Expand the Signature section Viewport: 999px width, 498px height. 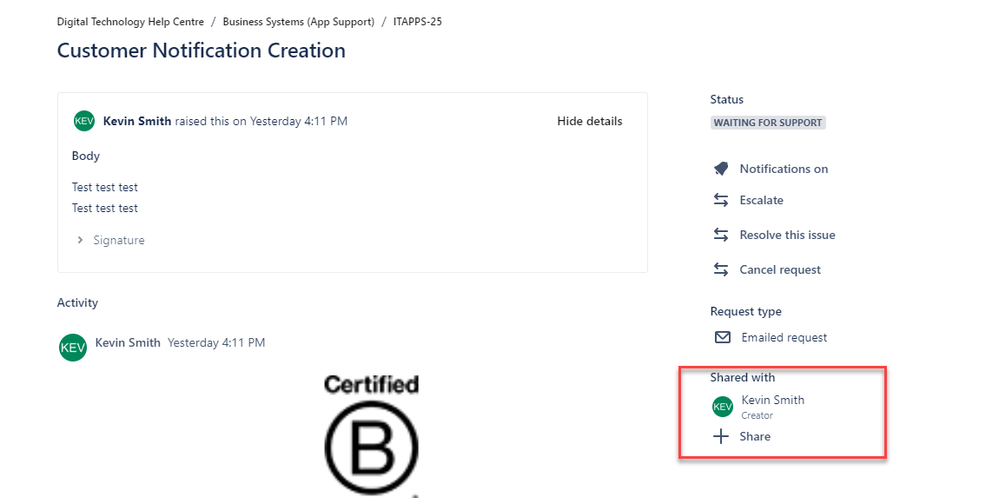(x=110, y=240)
